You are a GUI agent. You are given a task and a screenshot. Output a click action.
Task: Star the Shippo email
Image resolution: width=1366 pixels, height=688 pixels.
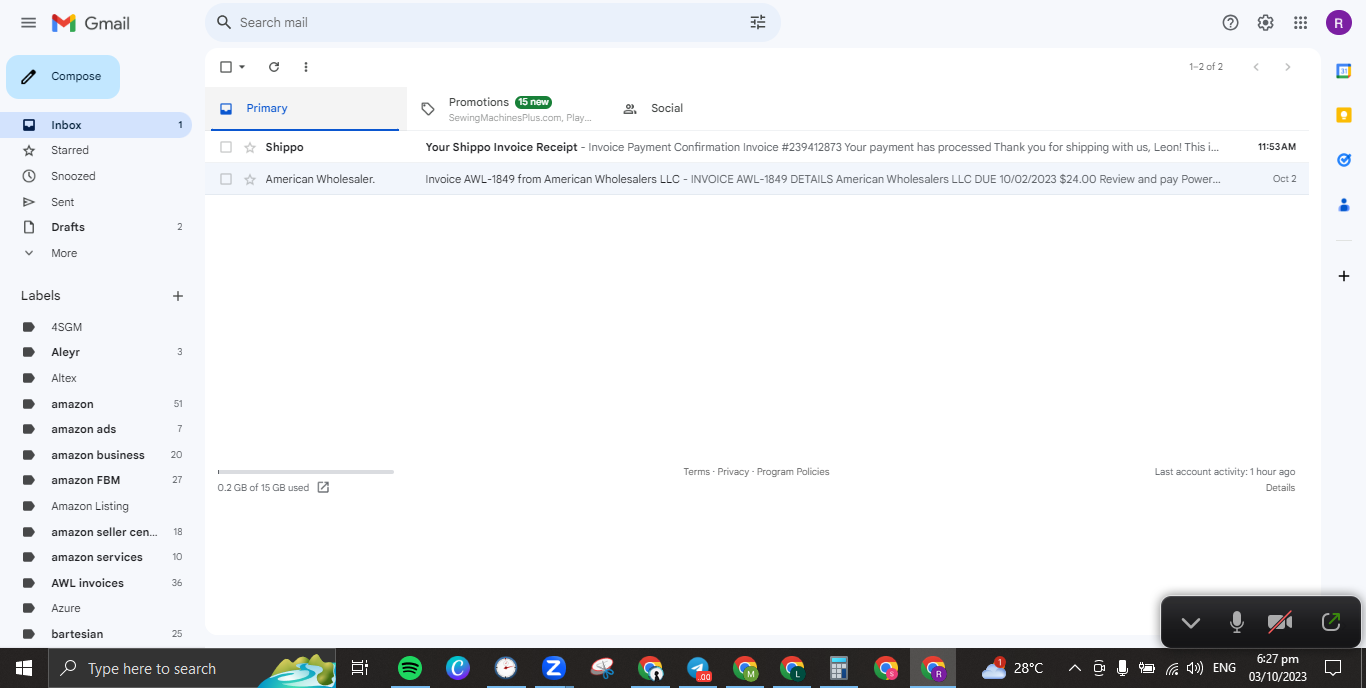pyautogui.click(x=250, y=147)
